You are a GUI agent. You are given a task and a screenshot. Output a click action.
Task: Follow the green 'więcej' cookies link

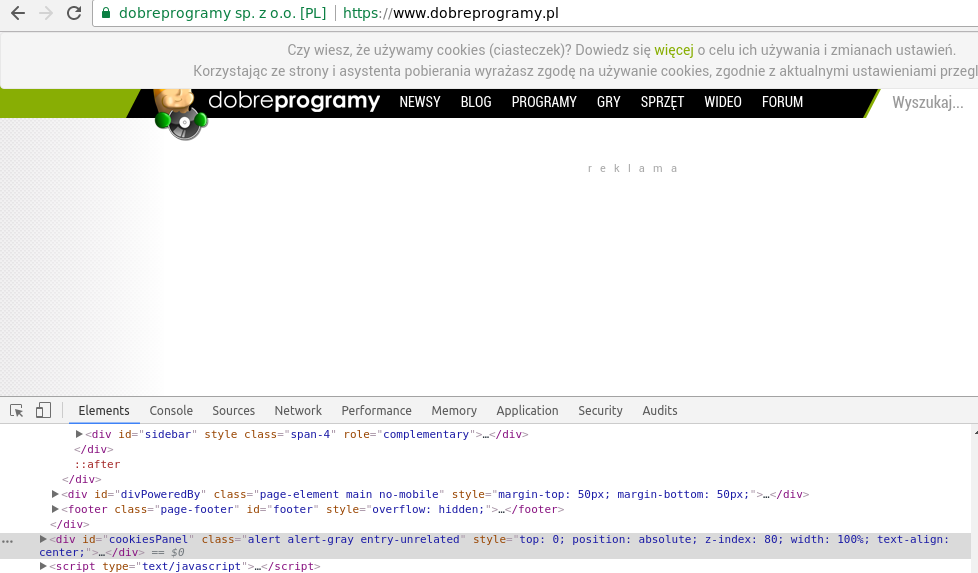674,50
